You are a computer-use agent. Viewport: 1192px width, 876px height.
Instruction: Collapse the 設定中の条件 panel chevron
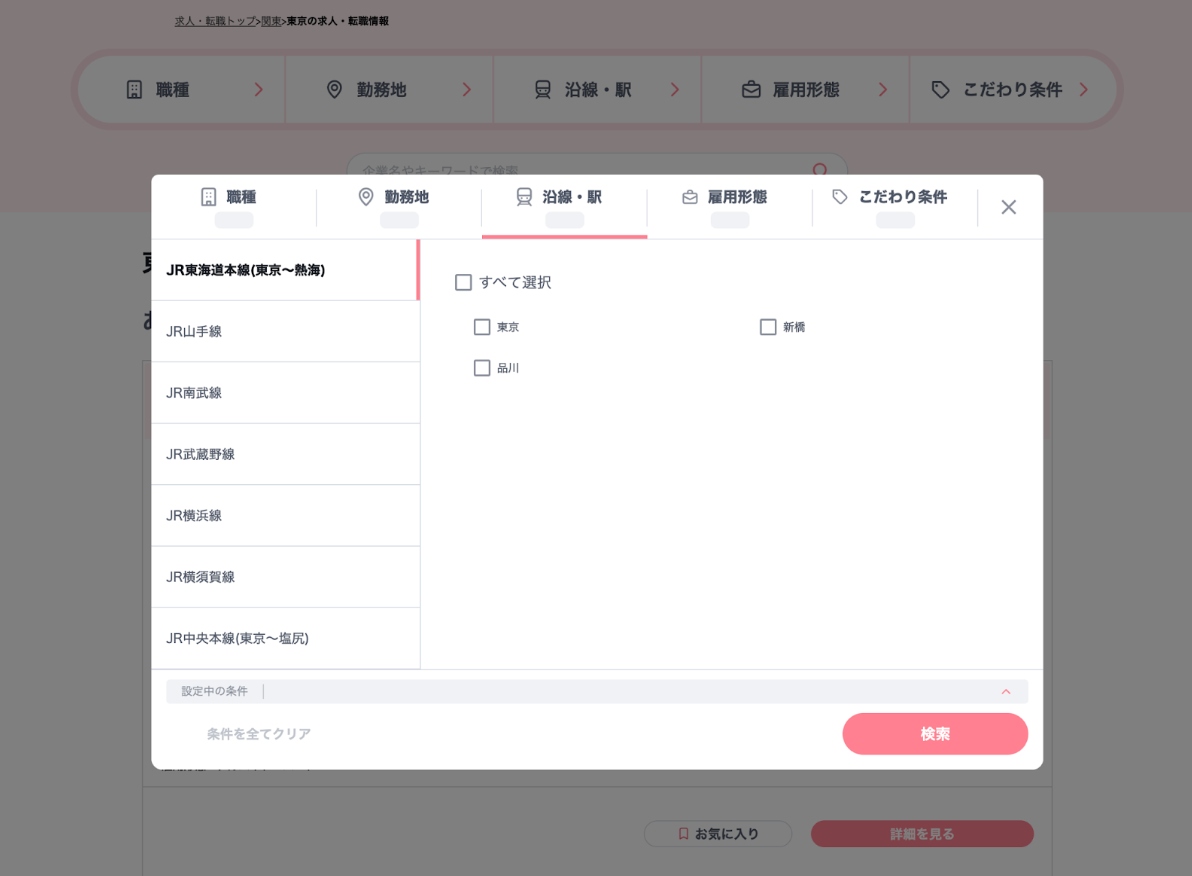click(1007, 691)
